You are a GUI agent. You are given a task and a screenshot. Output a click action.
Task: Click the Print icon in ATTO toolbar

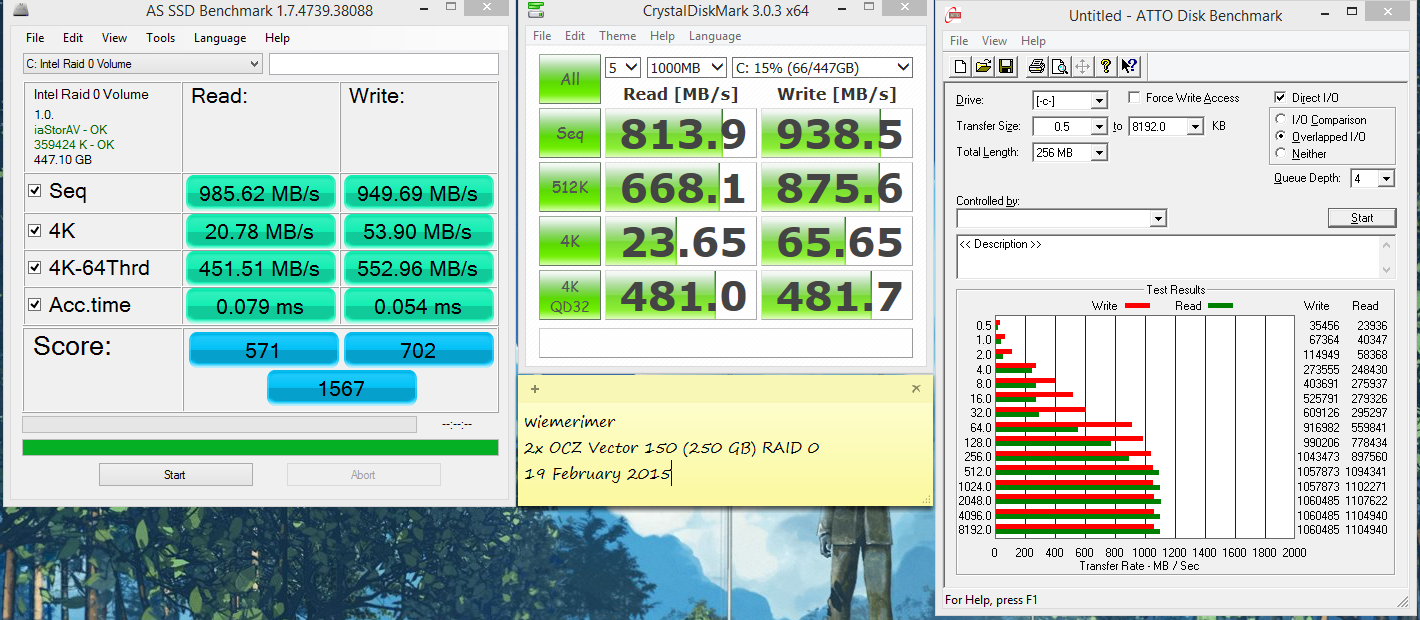pos(1036,67)
